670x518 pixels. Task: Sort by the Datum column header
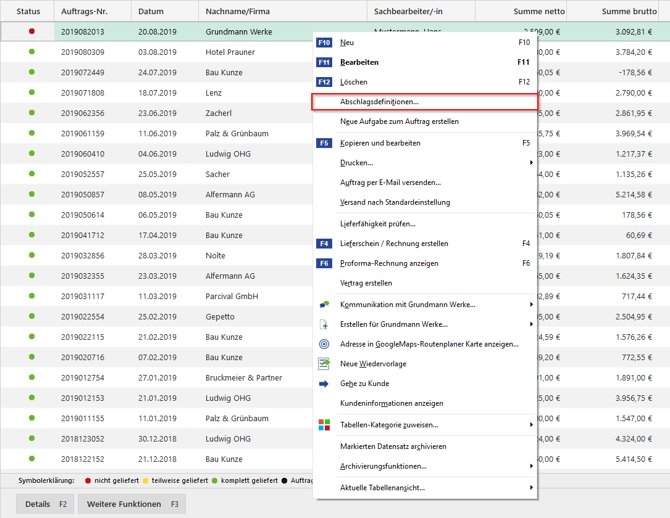[165, 12]
